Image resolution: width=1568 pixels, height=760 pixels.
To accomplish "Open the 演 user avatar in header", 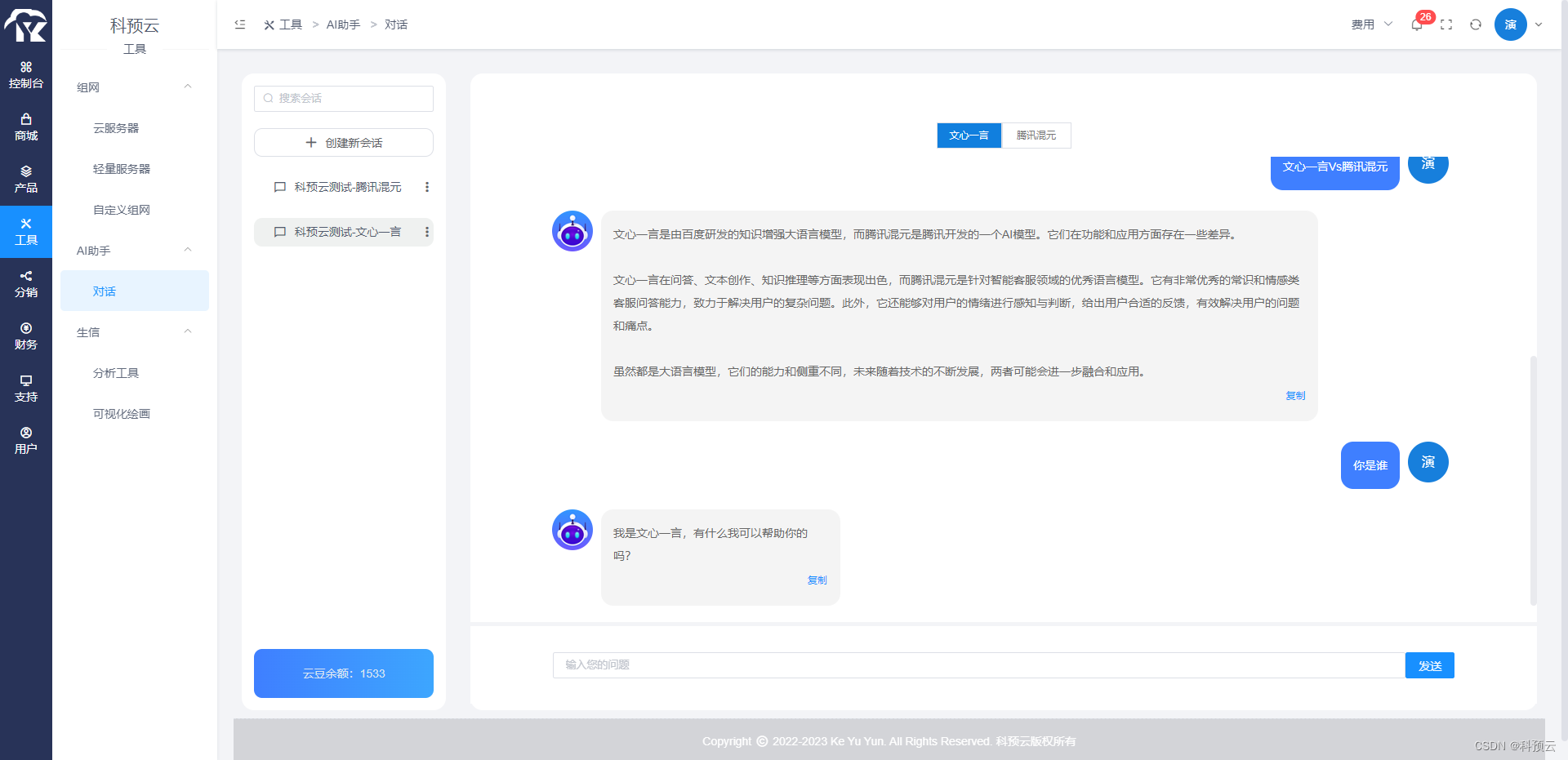I will pos(1511,24).
